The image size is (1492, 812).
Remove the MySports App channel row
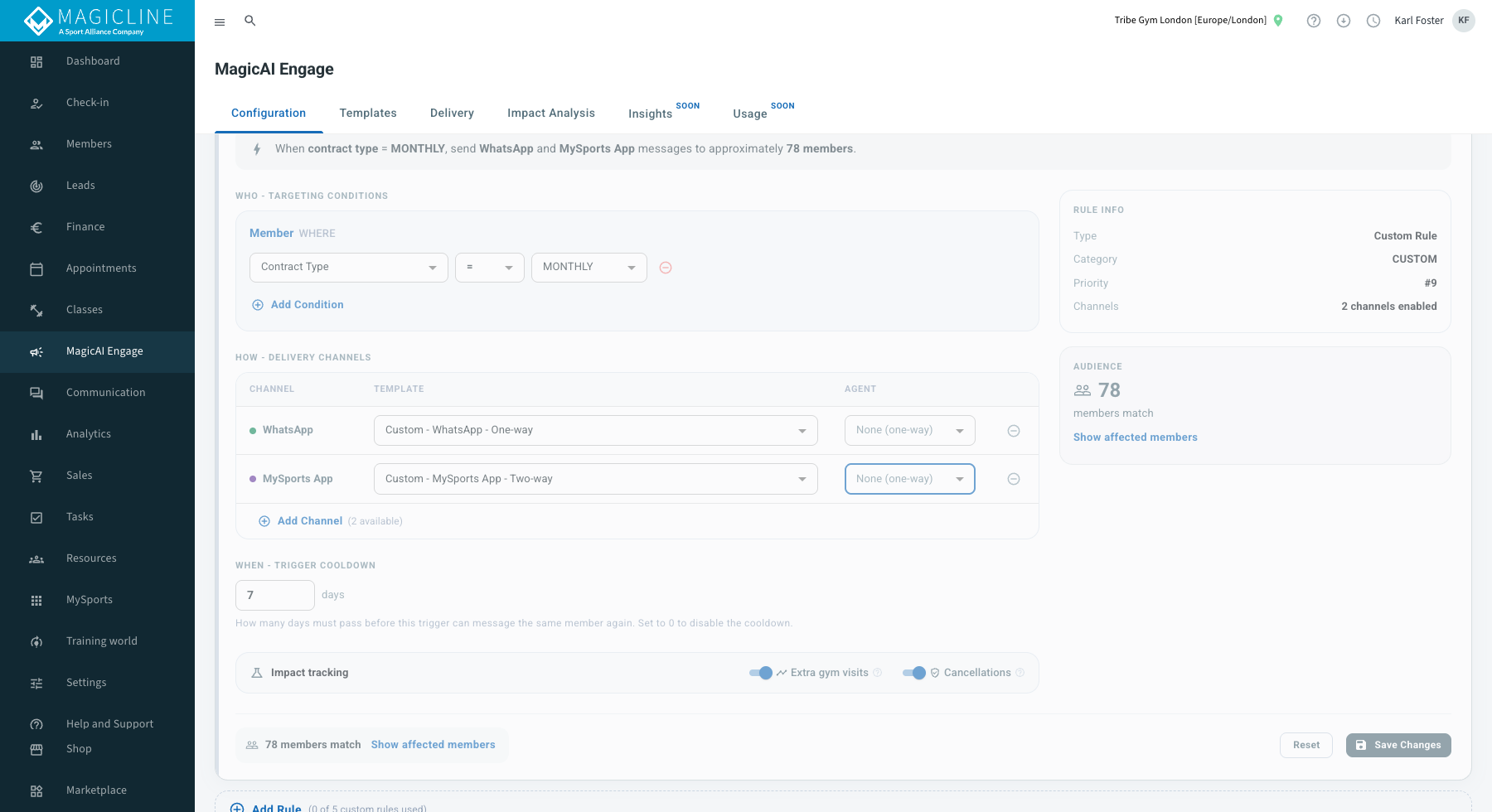point(1014,479)
